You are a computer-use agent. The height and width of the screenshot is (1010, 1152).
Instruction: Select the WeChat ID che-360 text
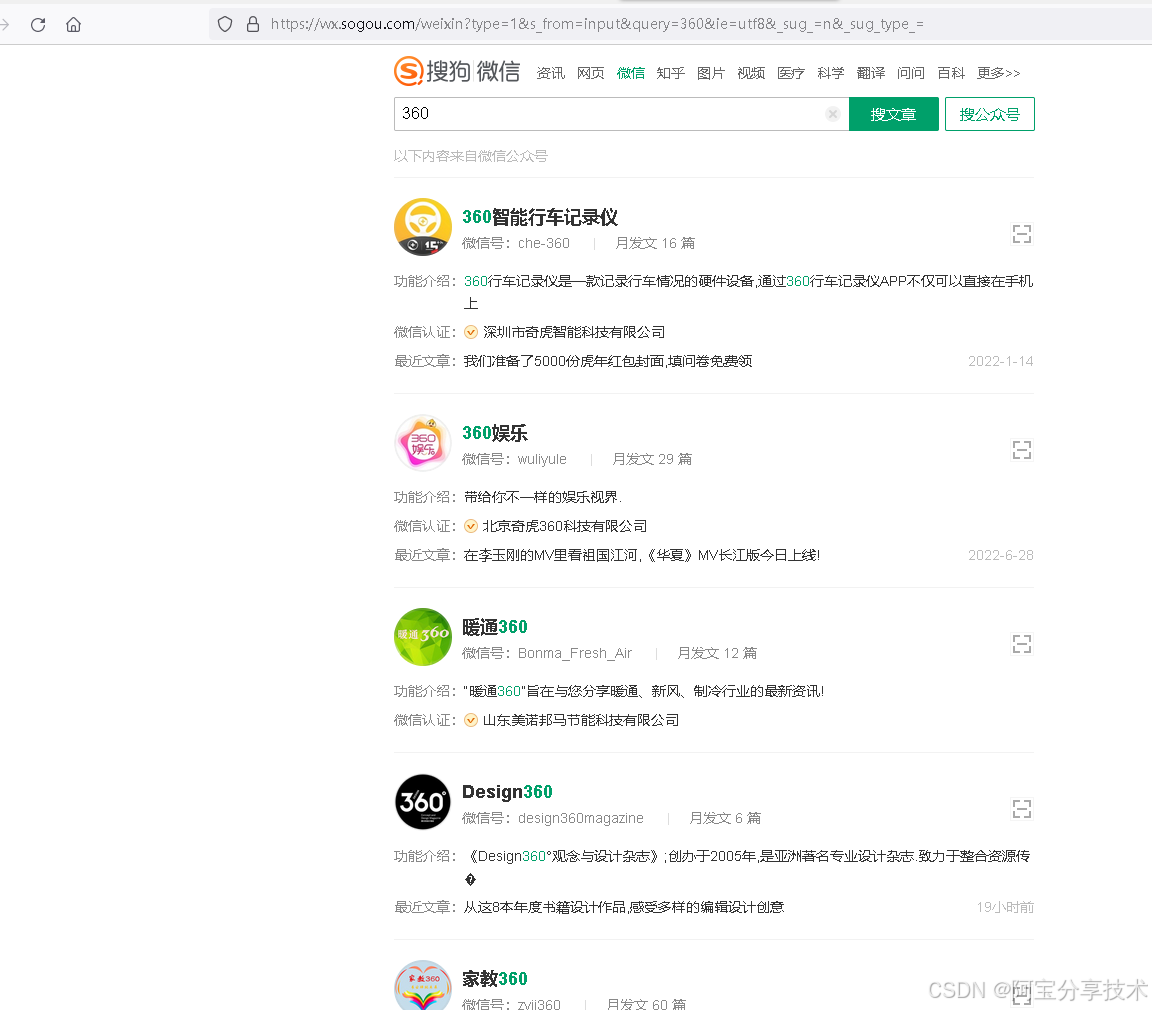(x=544, y=243)
